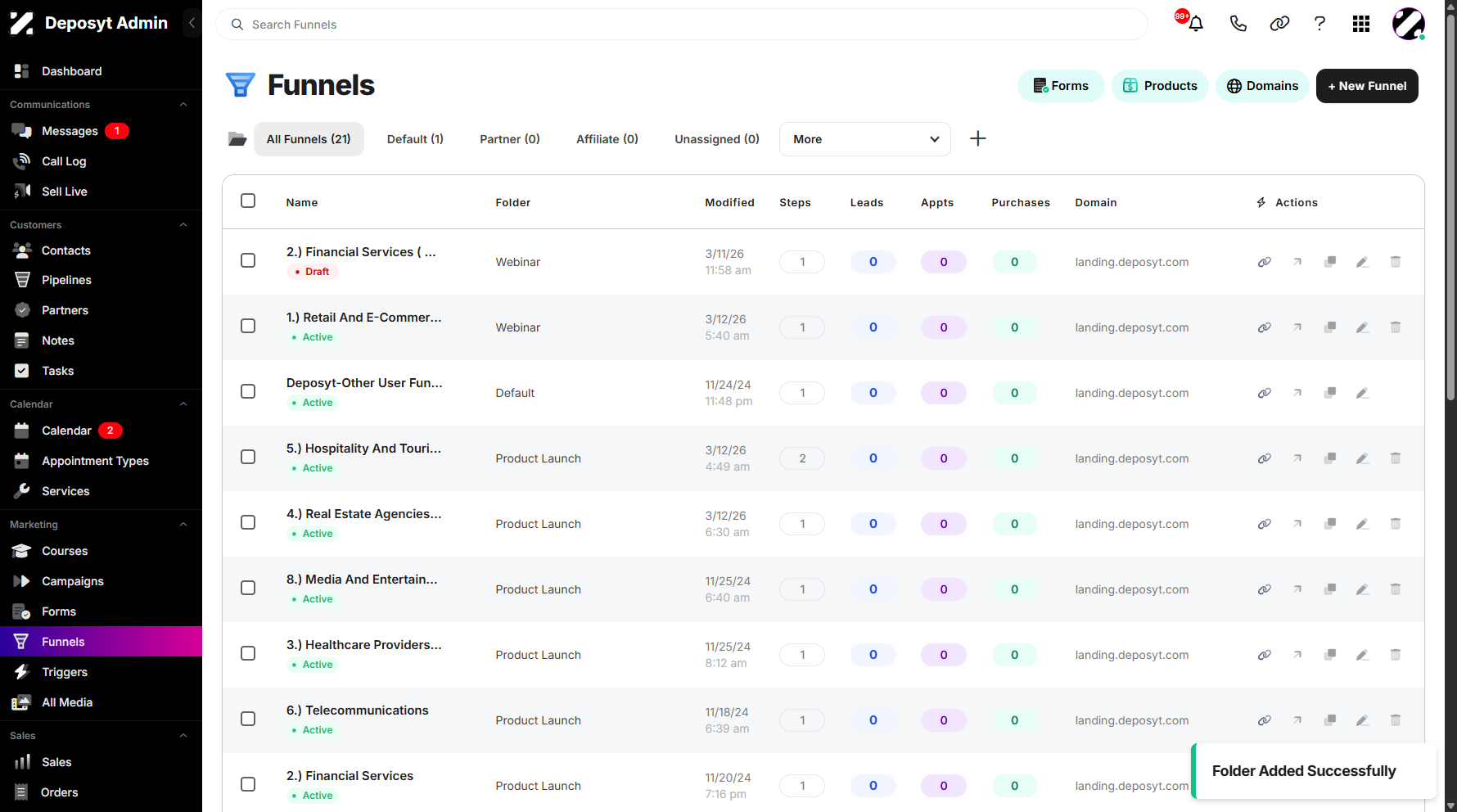Edit pencil icon for 5.) Hospitality And Tourism row

tap(1363, 458)
